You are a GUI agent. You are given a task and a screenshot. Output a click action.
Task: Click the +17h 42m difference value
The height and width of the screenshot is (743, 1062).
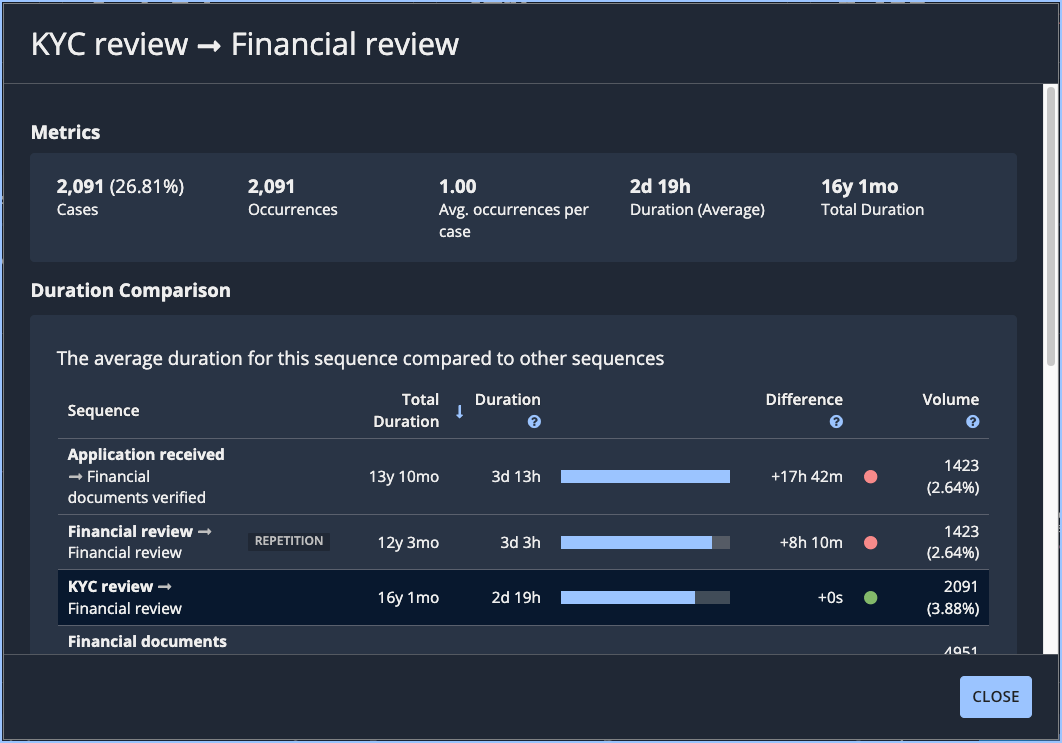807,477
